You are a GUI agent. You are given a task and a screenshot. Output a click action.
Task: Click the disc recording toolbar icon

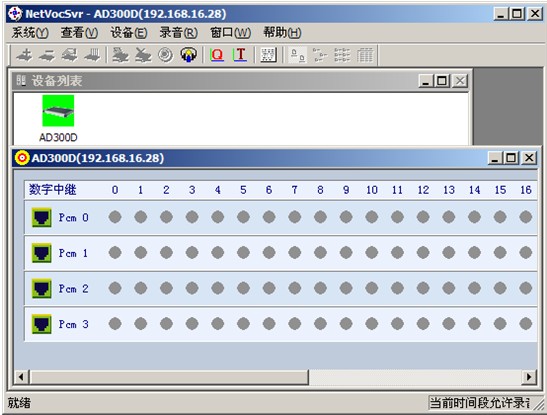click(165, 55)
